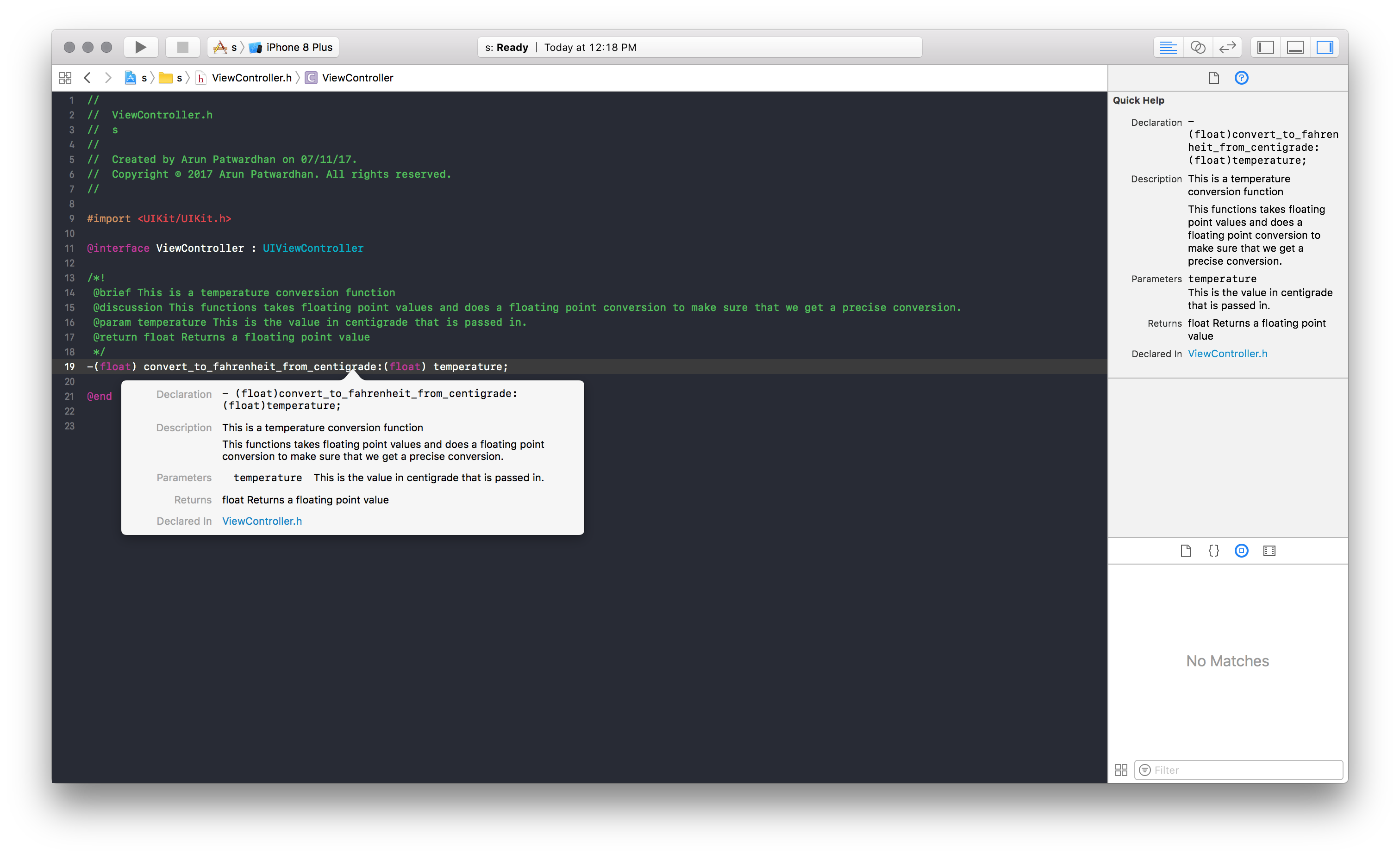Switch to the Assistant editor
The height and width of the screenshot is (857, 1400).
(1198, 47)
